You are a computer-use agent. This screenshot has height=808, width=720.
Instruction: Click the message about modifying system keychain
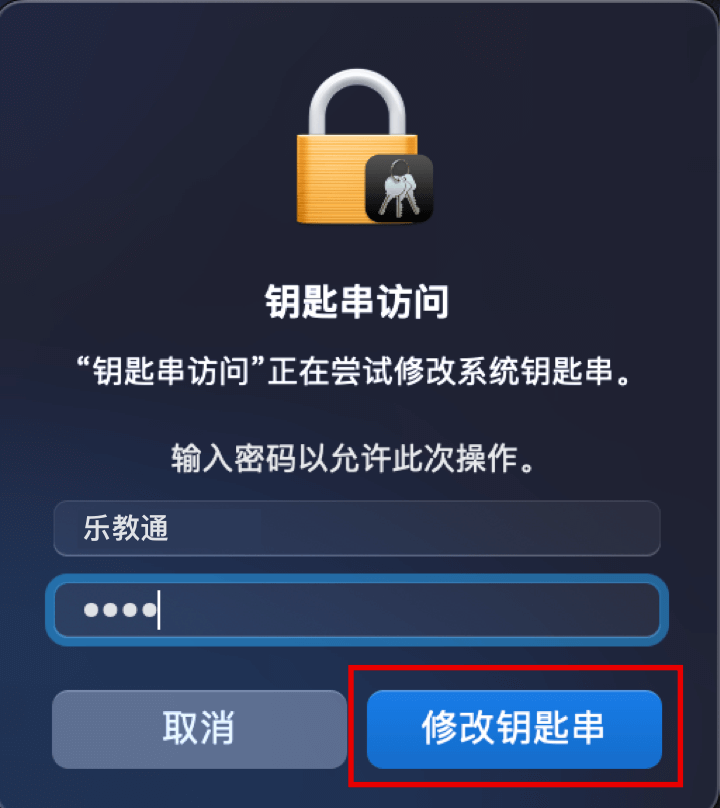[355, 371]
